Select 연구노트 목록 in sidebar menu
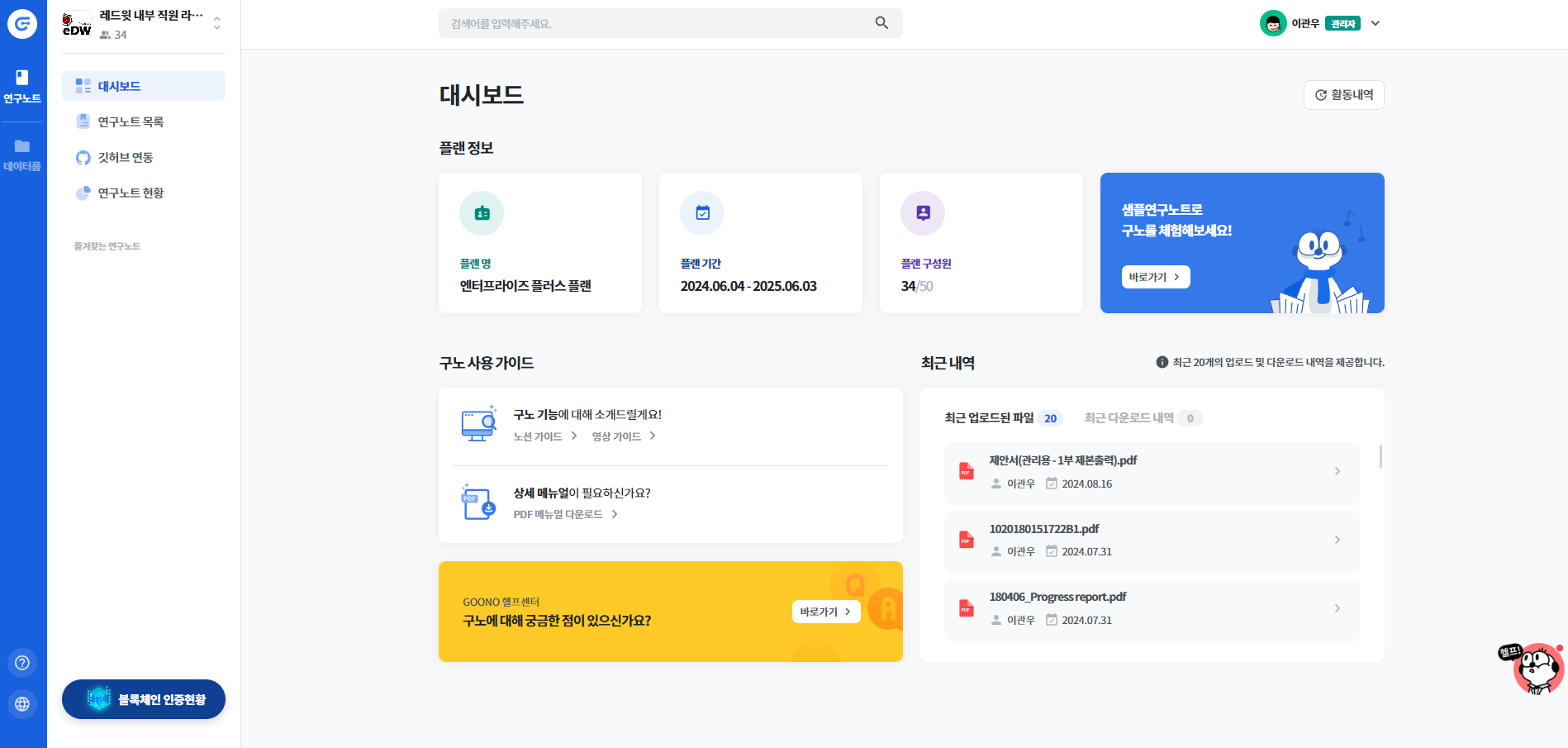 tap(130, 121)
